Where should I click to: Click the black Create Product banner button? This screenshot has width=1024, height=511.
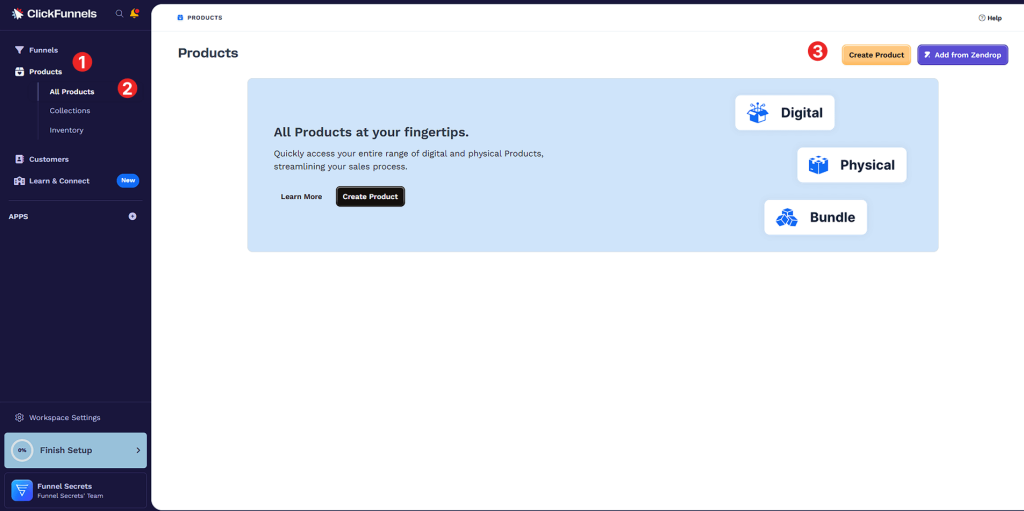[370, 197]
